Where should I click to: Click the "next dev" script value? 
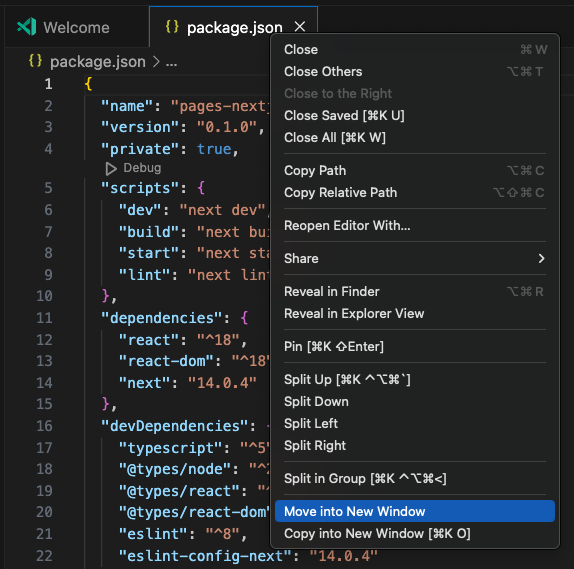[x=222, y=210]
